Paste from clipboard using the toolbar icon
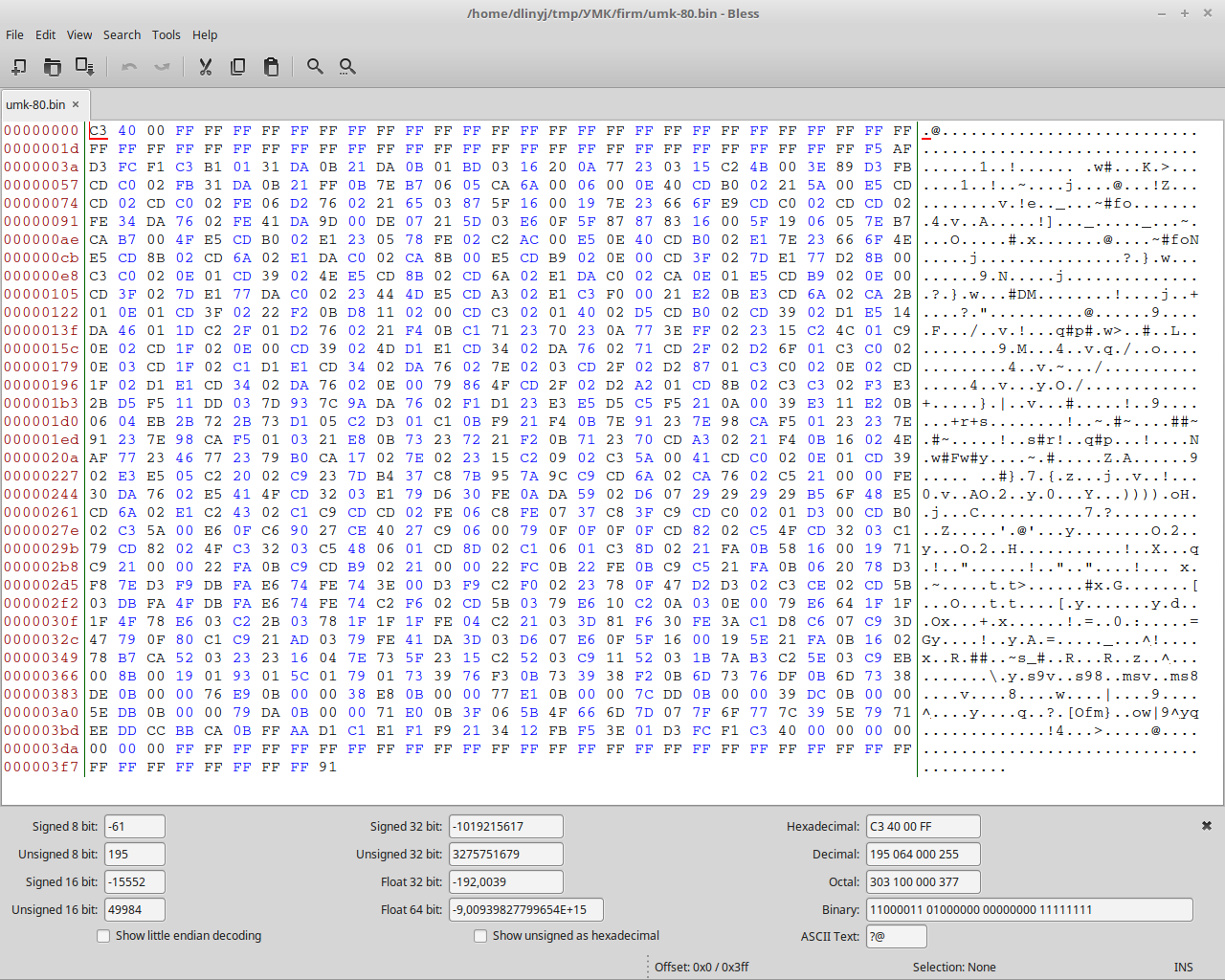Viewport: 1225px width, 980px height. 271,66
